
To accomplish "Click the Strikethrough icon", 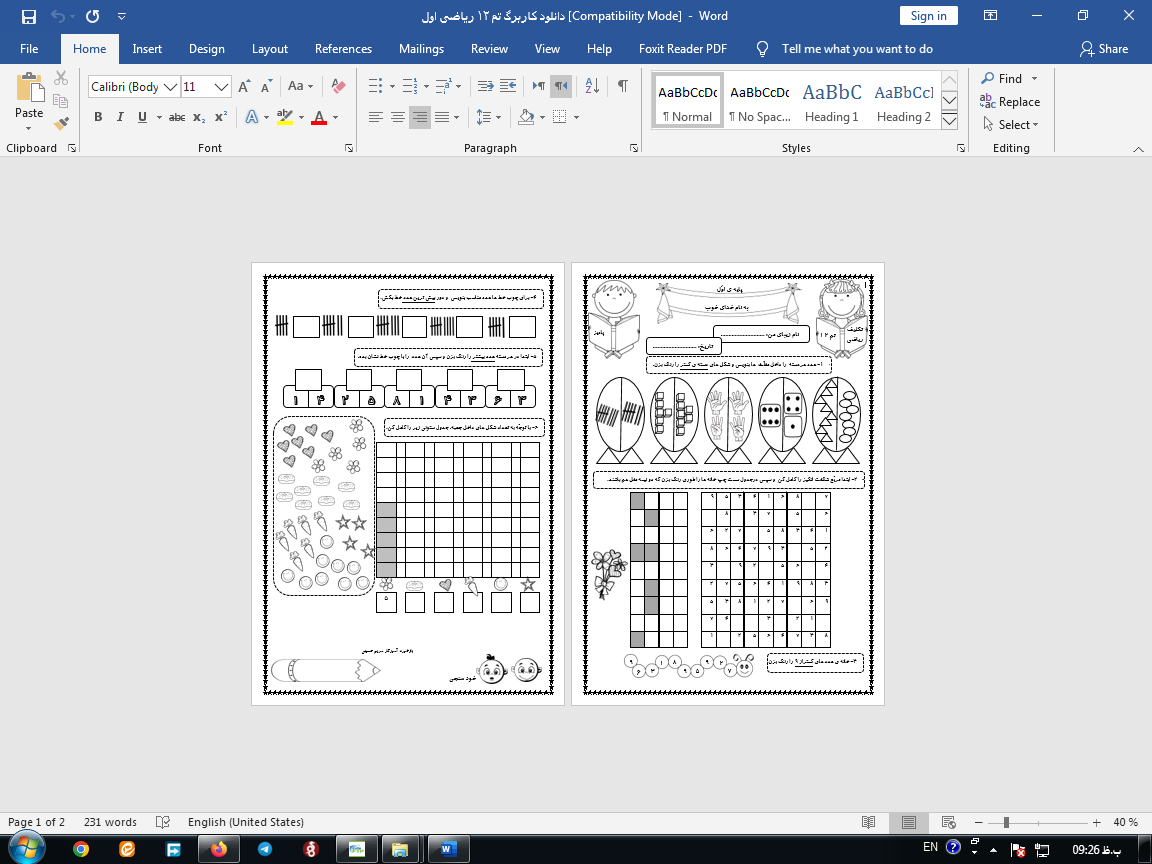I will pyautogui.click(x=177, y=117).
